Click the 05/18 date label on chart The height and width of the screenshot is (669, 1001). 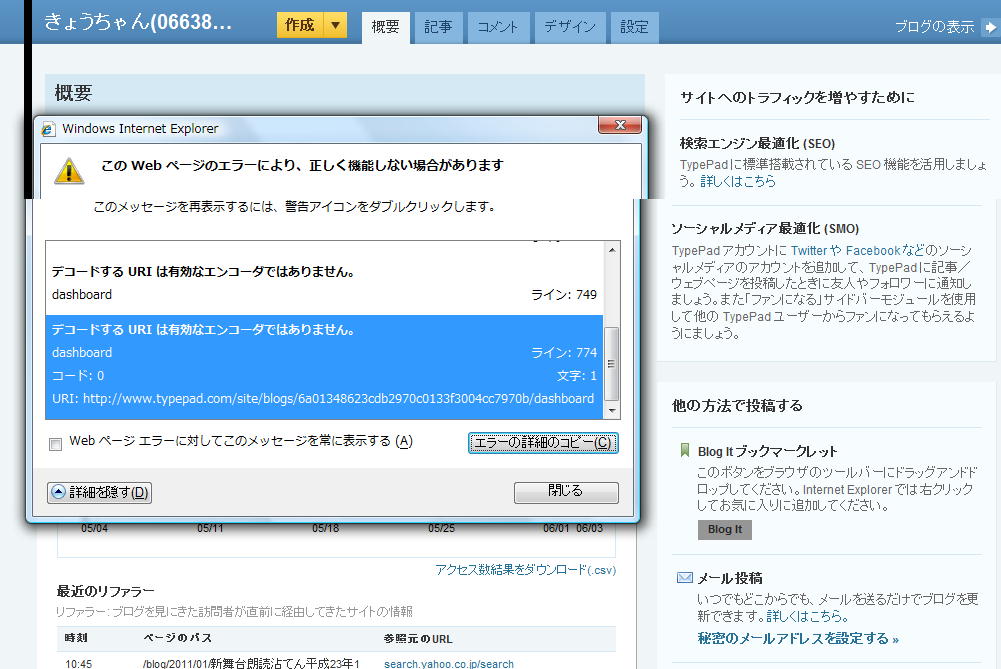click(326, 528)
